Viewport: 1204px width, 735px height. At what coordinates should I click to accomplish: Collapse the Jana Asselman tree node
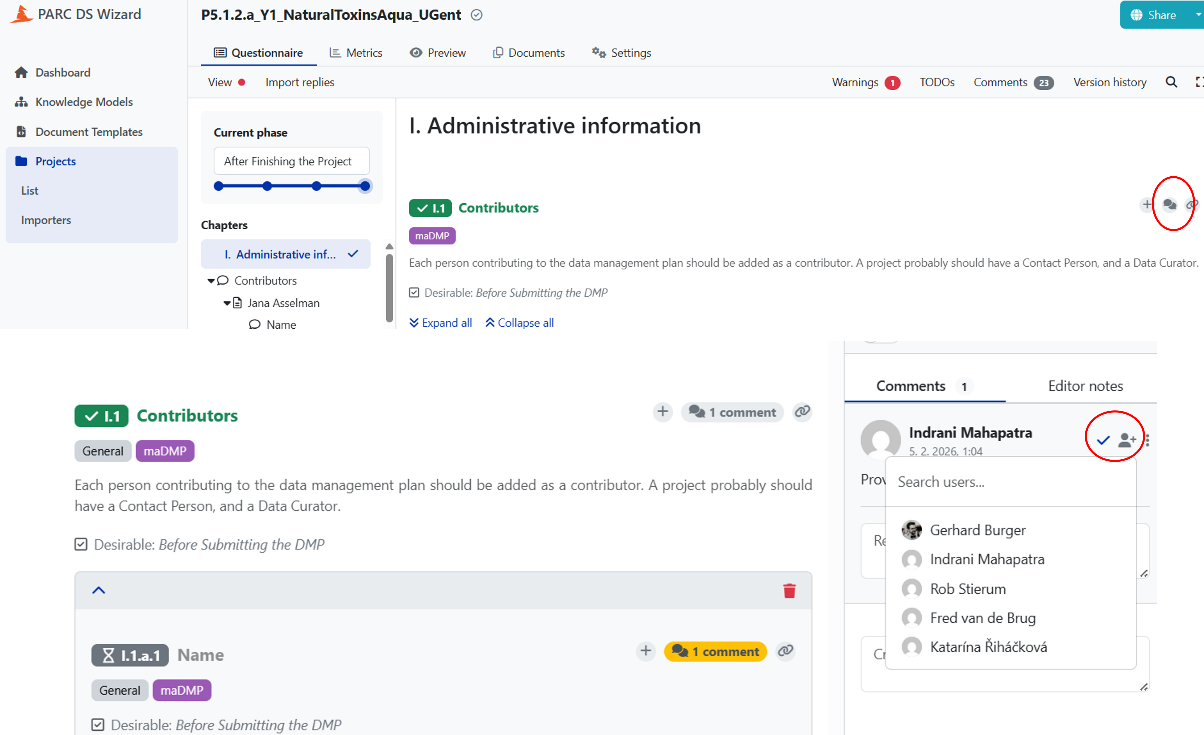point(227,303)
